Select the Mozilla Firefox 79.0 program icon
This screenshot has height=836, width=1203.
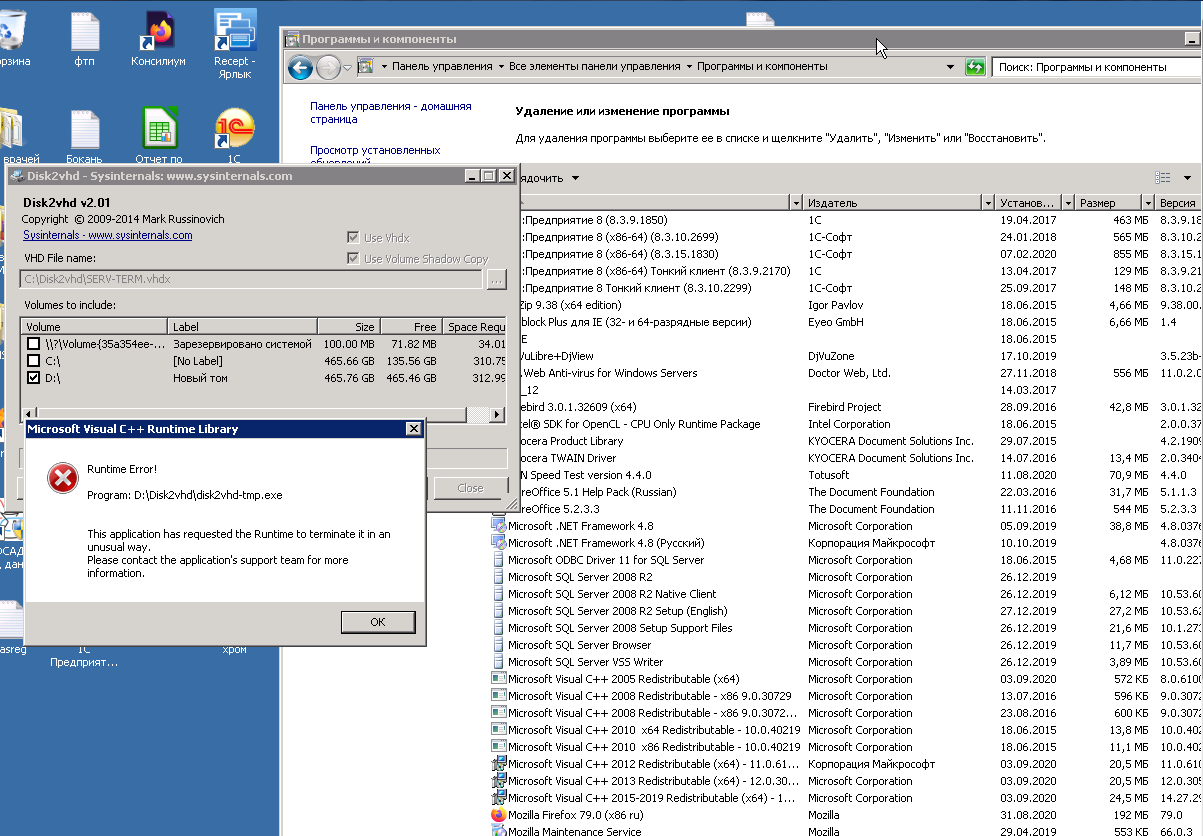tap(500, 815)
